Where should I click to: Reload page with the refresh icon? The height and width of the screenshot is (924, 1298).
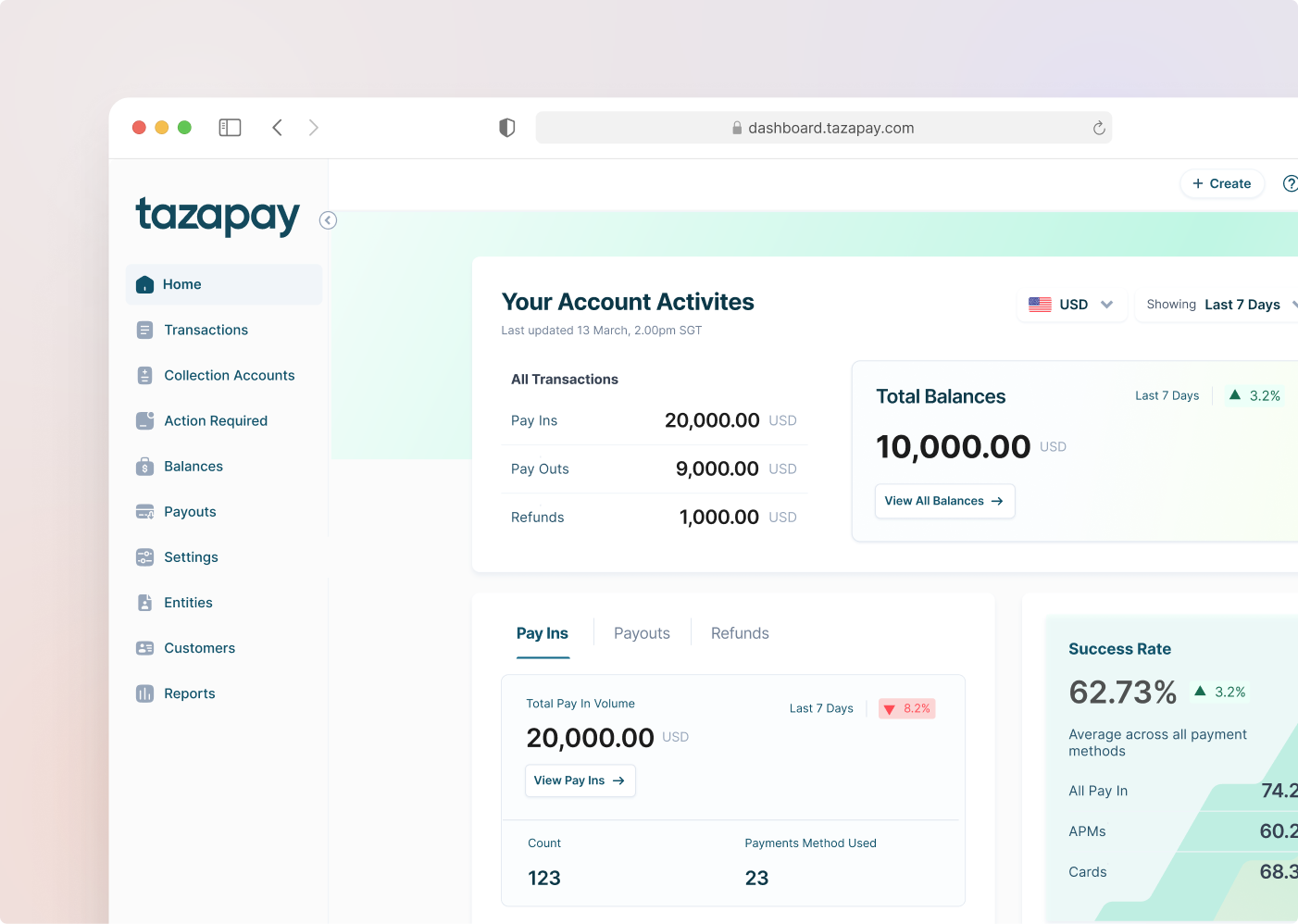pyautogui.click(x=1099, y=128)
